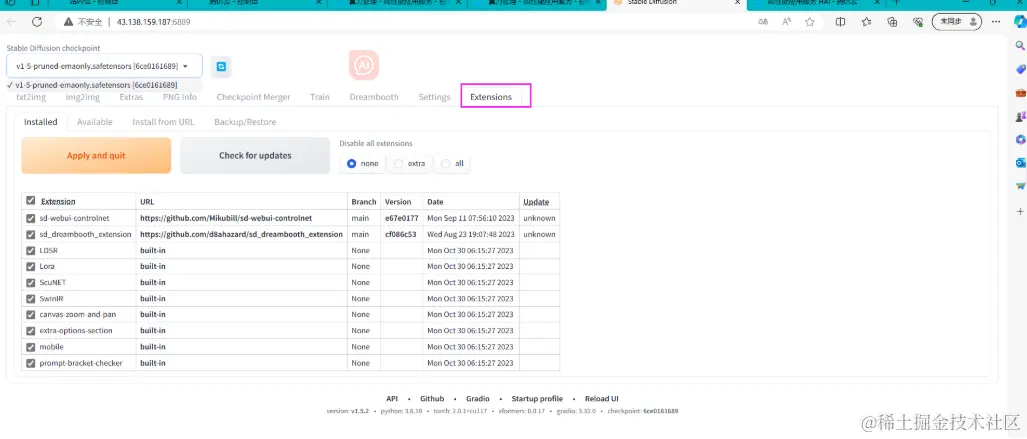This screenshot has height=439, width=1027.
Task: Reload the browser page
Action: click(x=37, y=22)
